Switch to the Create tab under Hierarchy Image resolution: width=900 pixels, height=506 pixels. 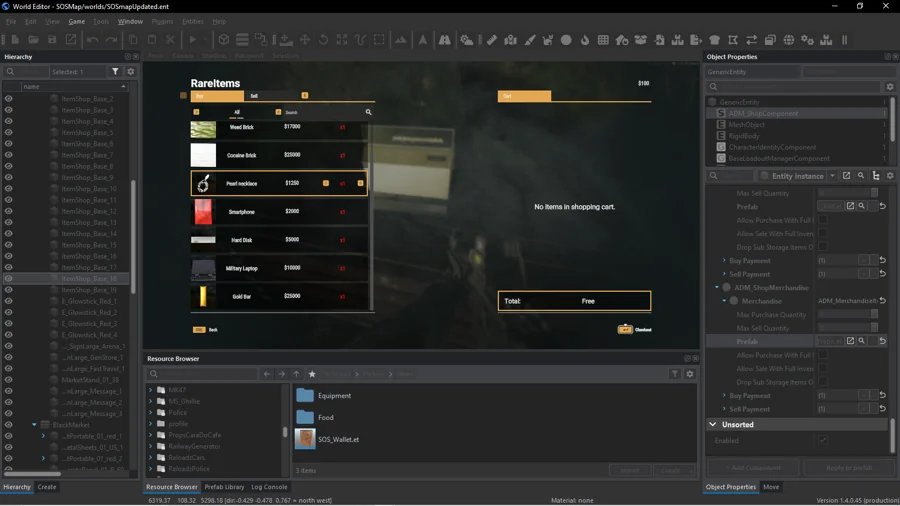coord(47,487)
